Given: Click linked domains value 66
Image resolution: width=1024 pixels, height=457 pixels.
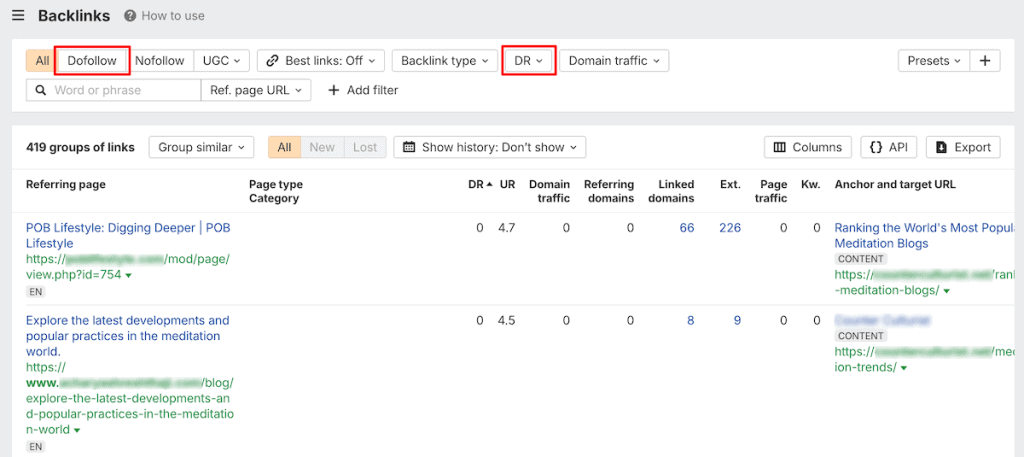Looking at the screenshot, I should click(x=686, y=228).
